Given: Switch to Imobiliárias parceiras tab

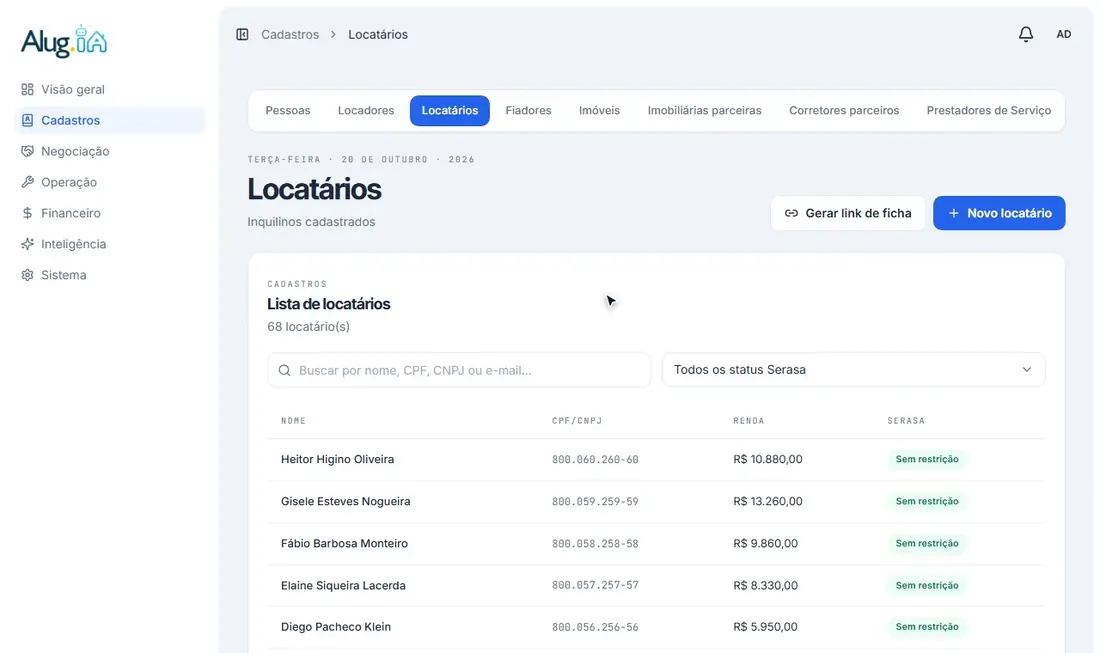Looking at the screenshot, I should (x=704, y=110).
